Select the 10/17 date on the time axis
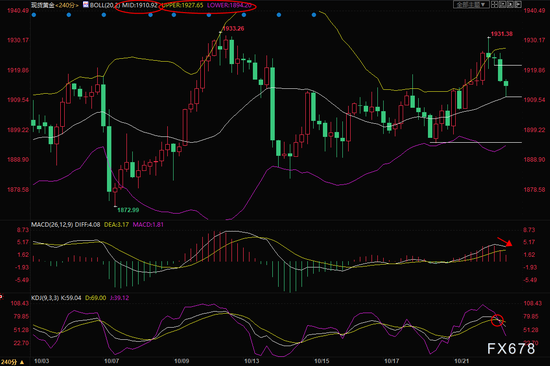550x366 pixels. coord(391,361)
